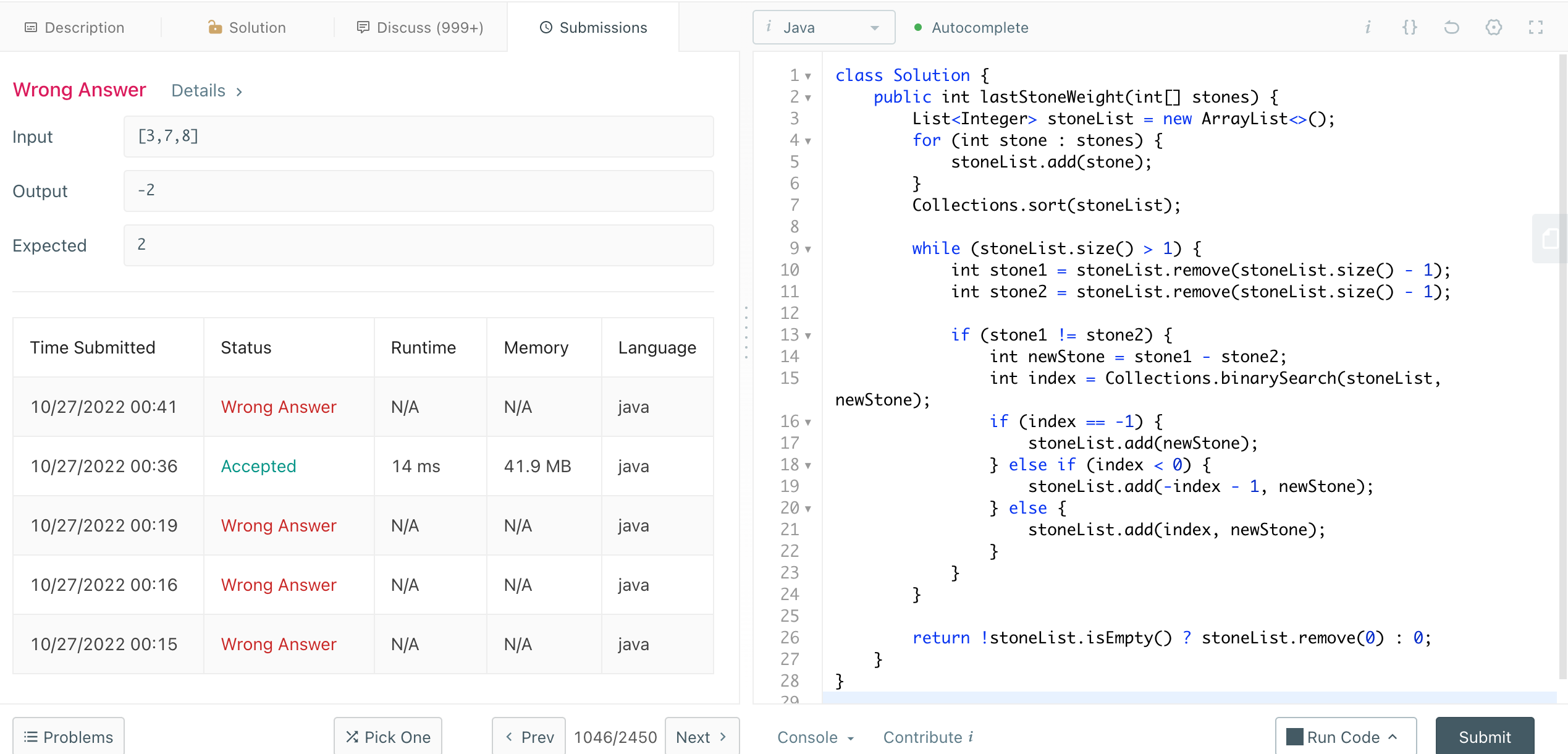Collapse fold arrow at line 13
Image resolution: width=1568 pixels, height=754 pixels.
point(808,336)
